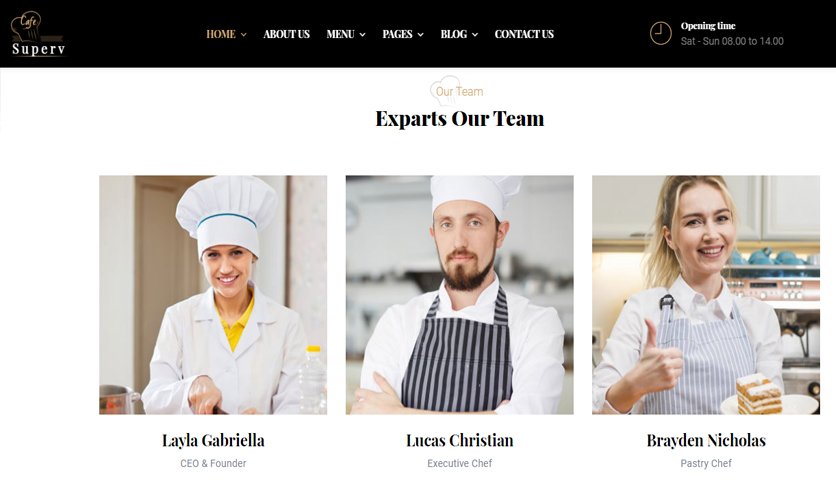Open Brayden Nicholas's profile name link
Image resolution: width=836 pixels, height=484 pixels.
pos(706,440)
